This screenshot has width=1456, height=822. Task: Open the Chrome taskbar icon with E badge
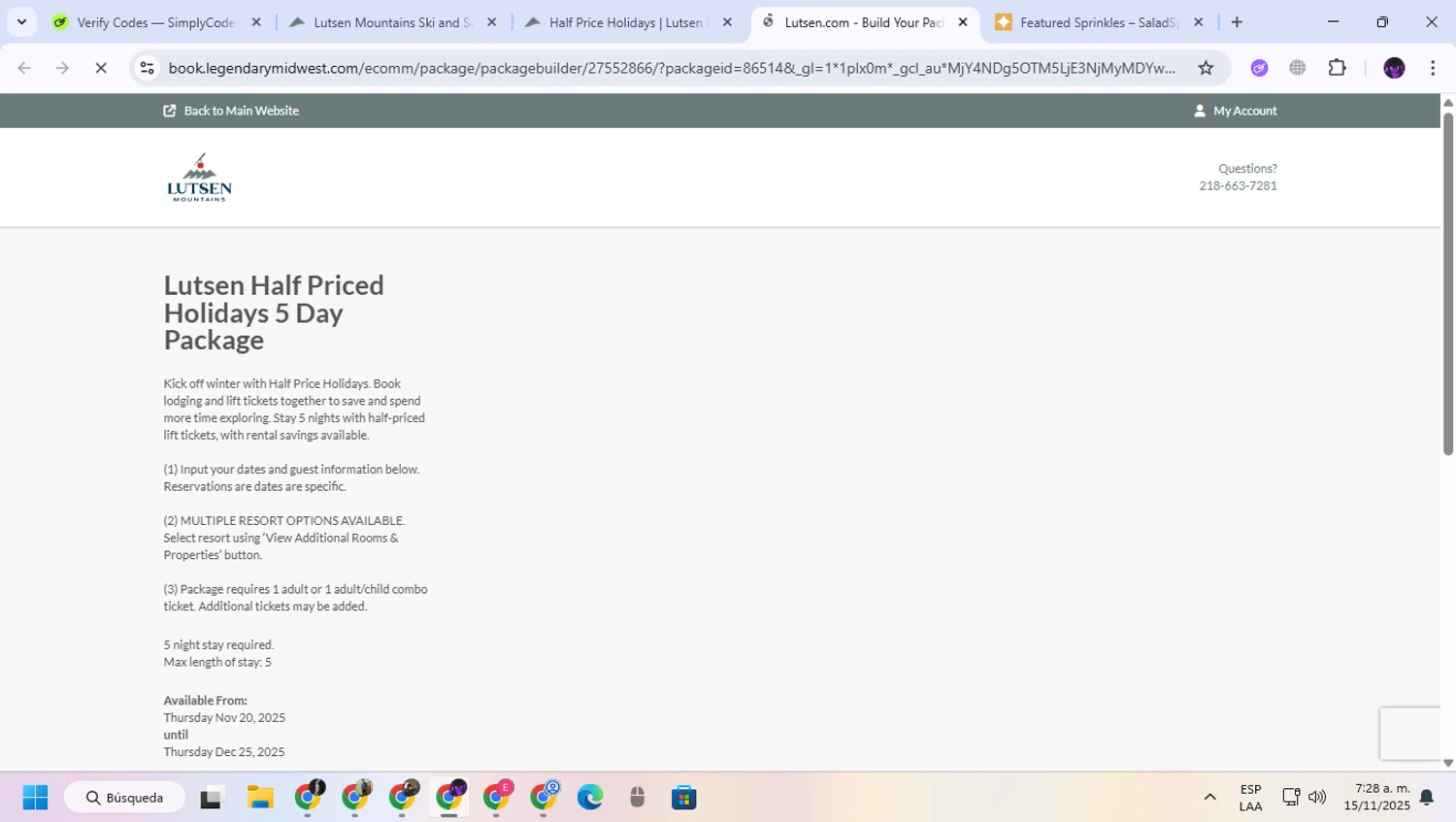(497, 798)
